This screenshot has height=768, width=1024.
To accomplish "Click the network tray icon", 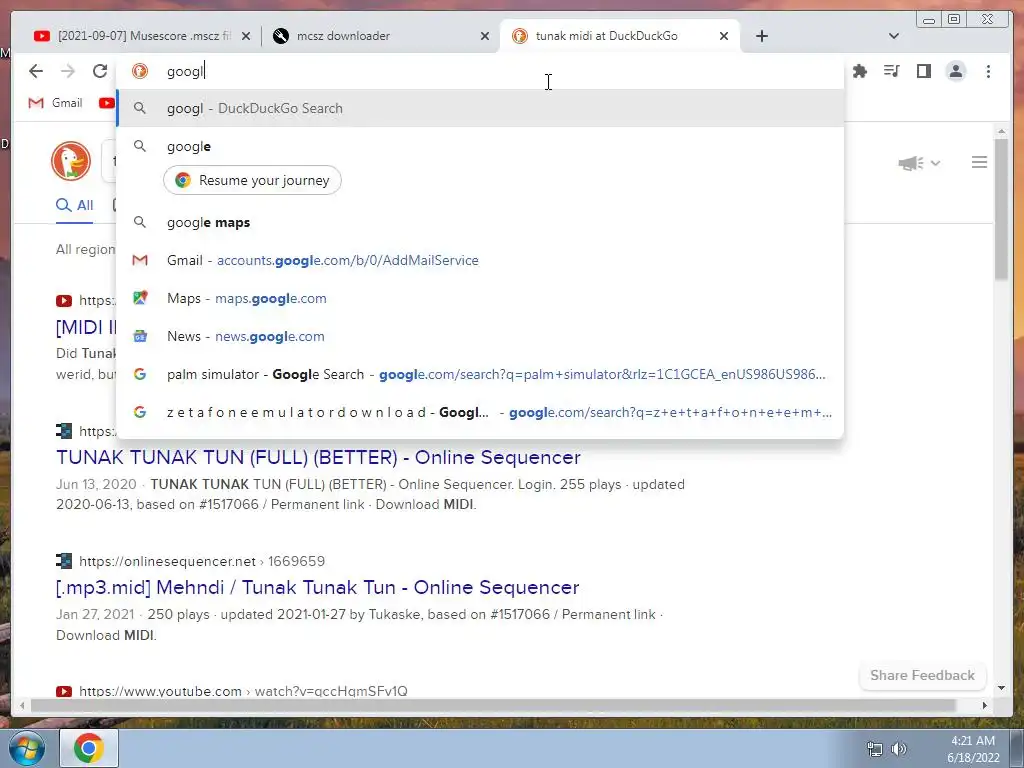I will (874, 749).
